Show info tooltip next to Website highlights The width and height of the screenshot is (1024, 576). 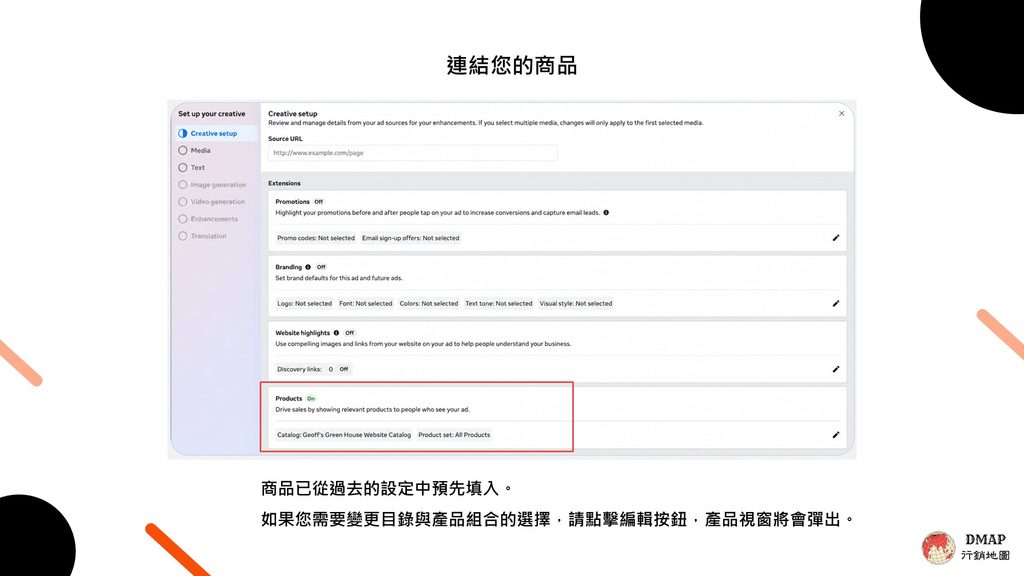click(336, 332)
